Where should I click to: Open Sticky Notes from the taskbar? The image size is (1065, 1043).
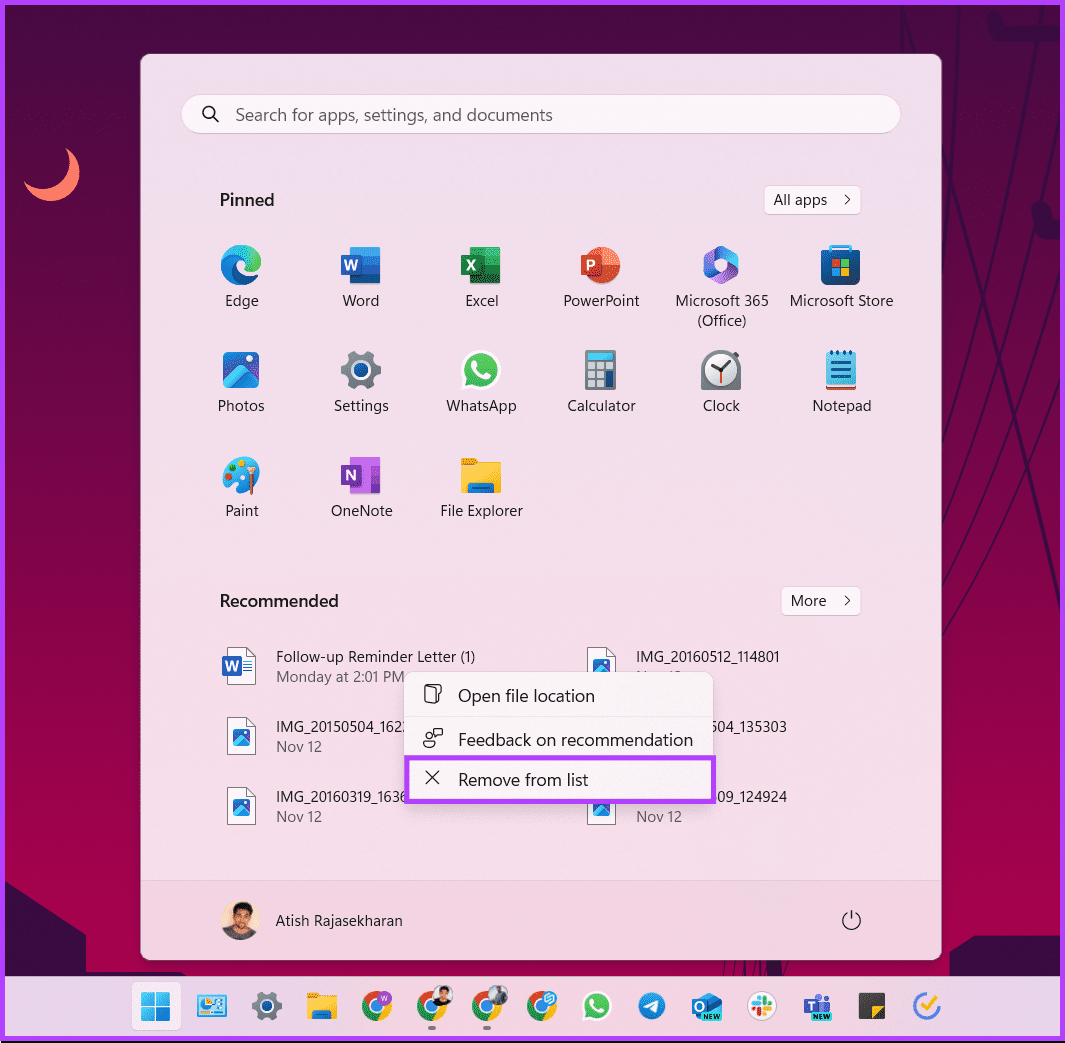tap(871, 1006)
